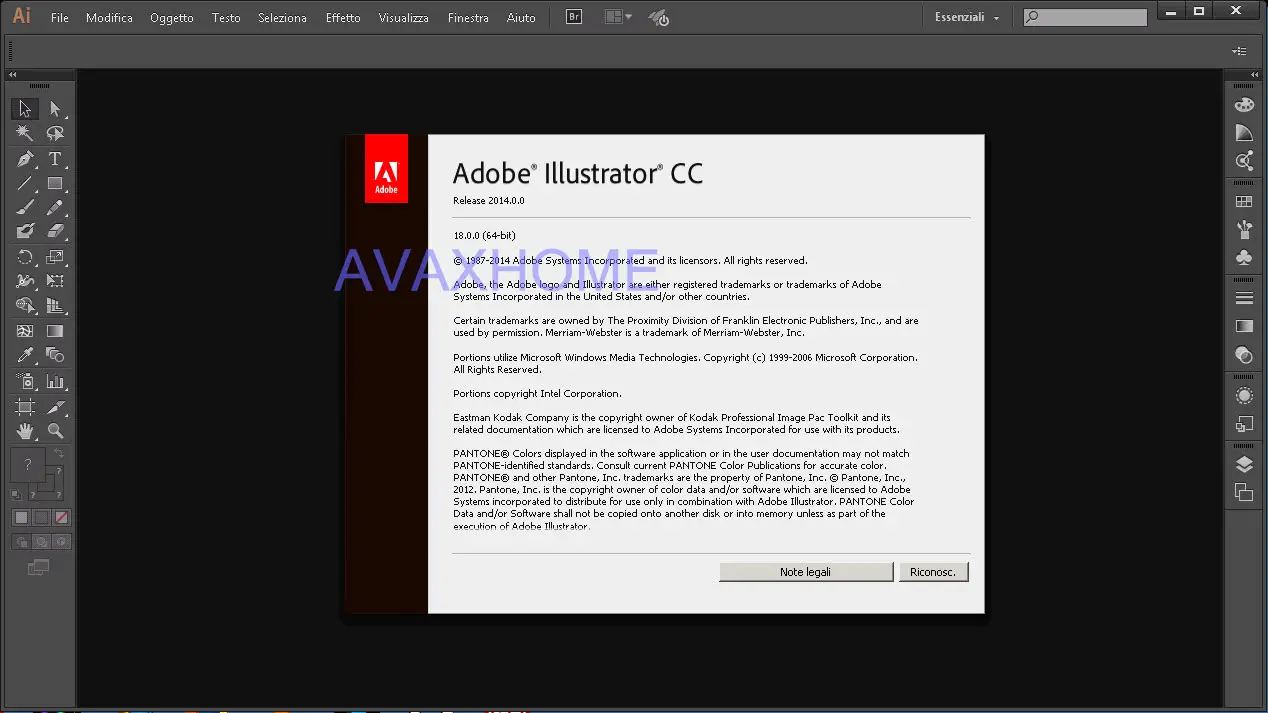Set paint mode to Gradient

click(41, 517)
